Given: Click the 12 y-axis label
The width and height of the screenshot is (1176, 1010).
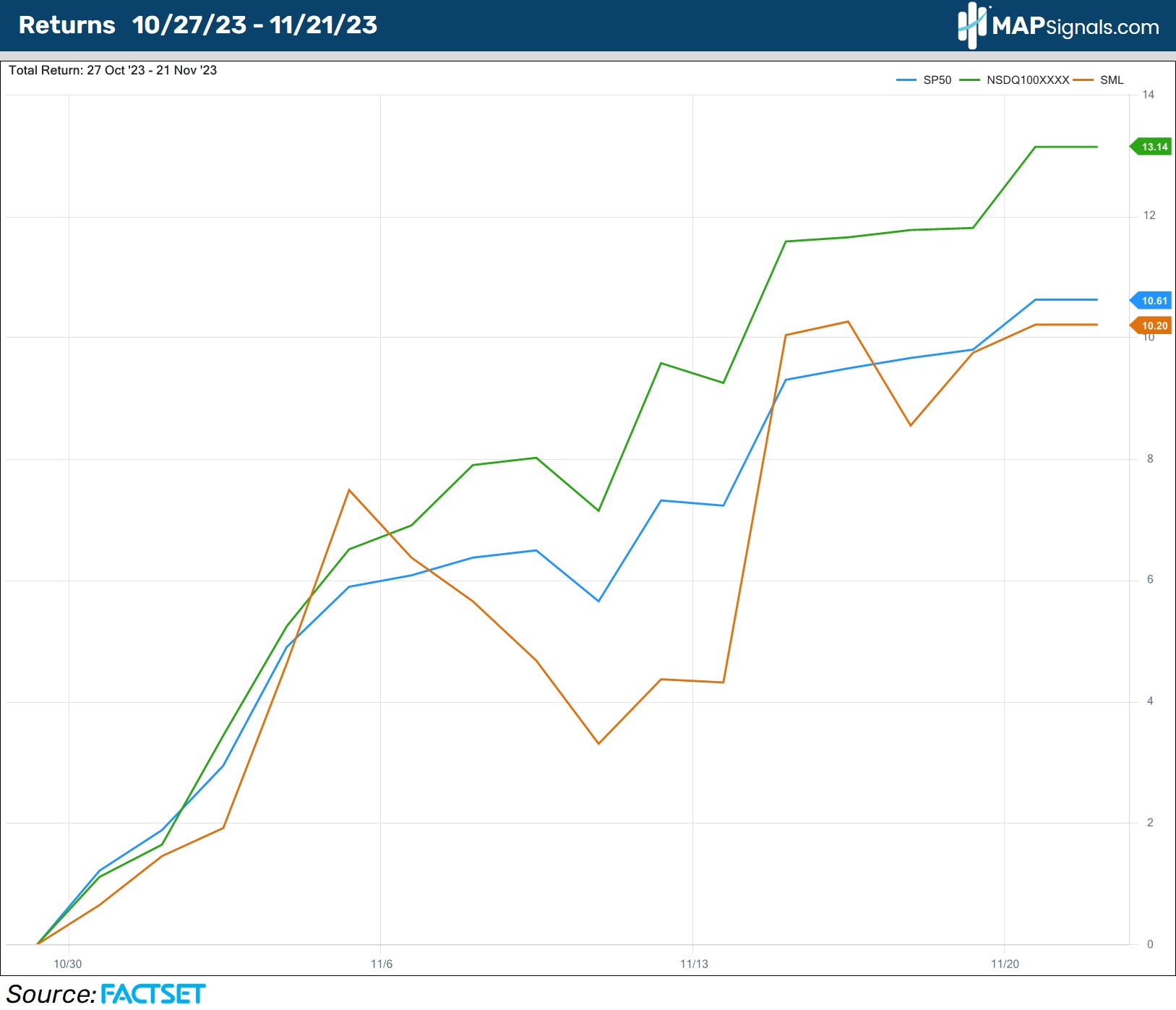Looking at the screenshot, I should [x=1149, y=215].
